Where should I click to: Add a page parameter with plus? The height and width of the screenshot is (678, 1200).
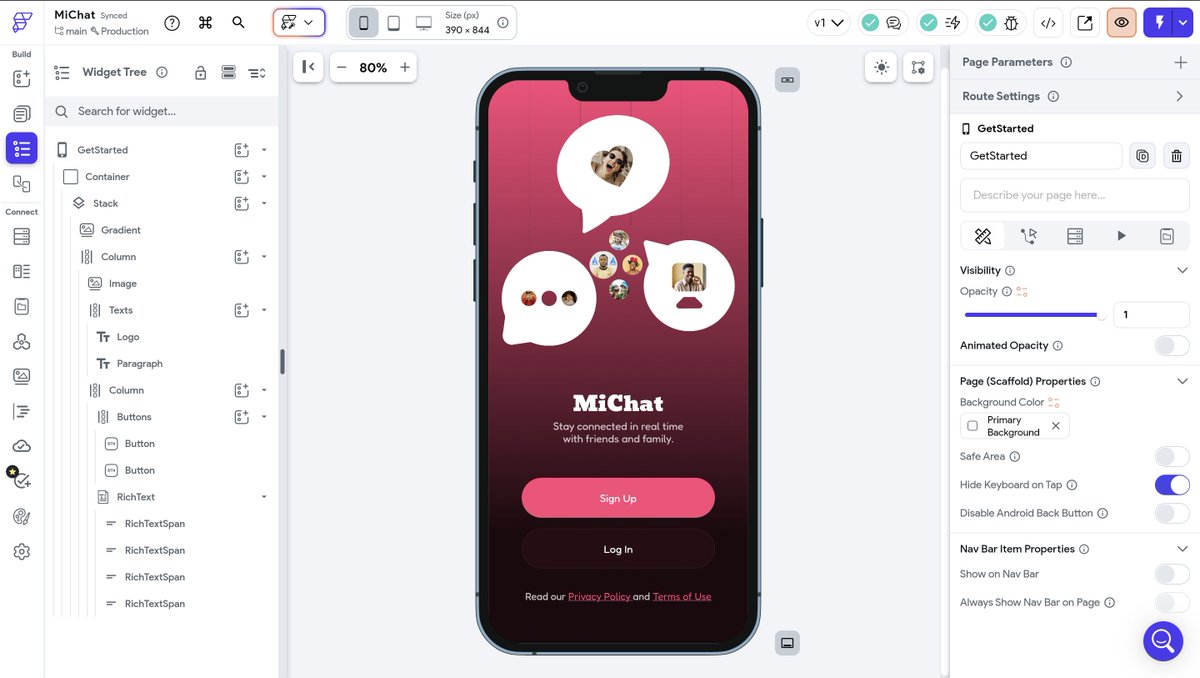(x=1180, y=62)
